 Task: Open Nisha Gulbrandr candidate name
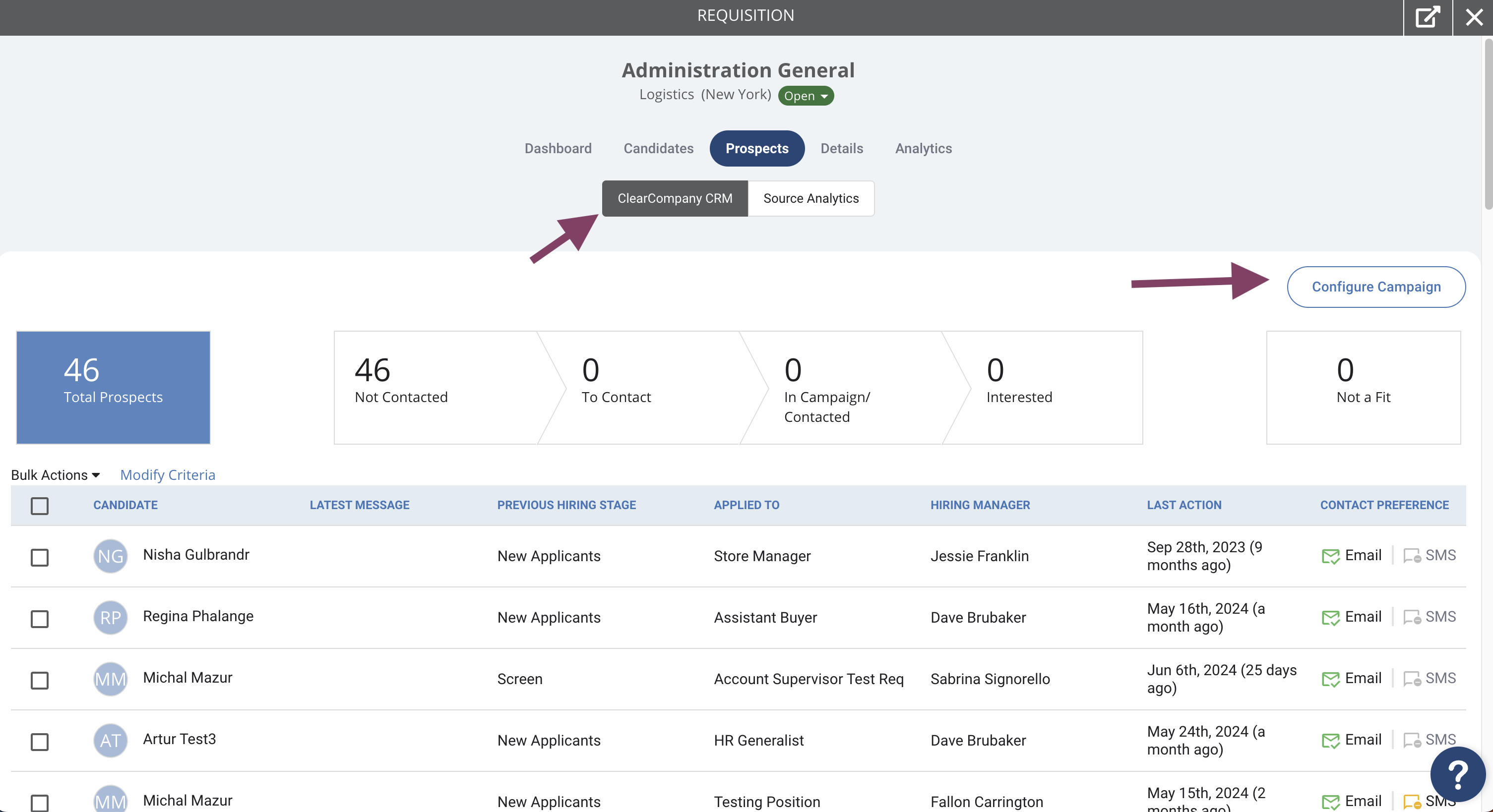(x=196, y=555)
